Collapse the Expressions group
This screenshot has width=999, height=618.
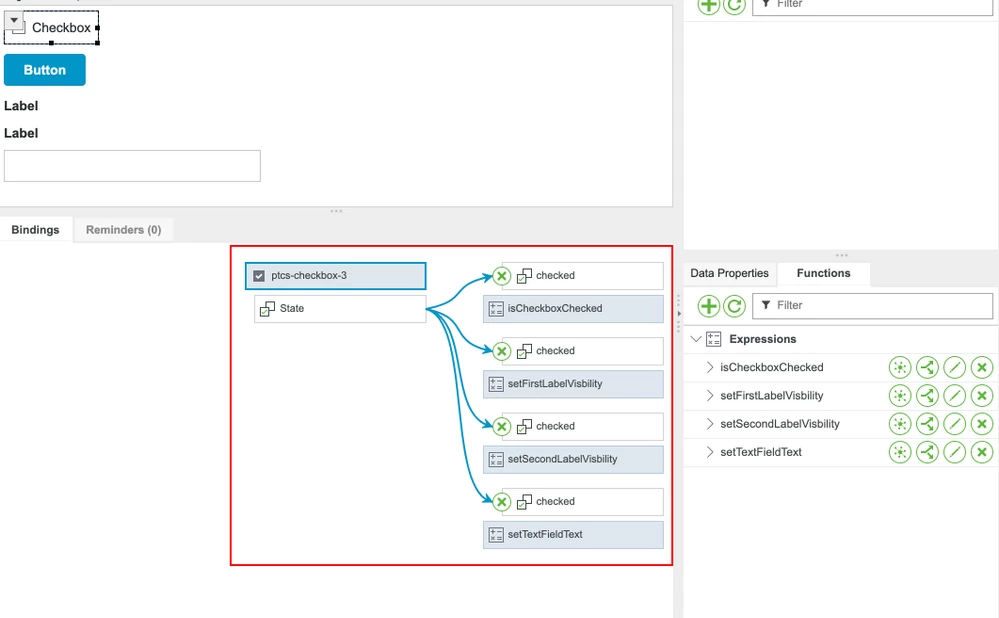(x=696, y=339)
